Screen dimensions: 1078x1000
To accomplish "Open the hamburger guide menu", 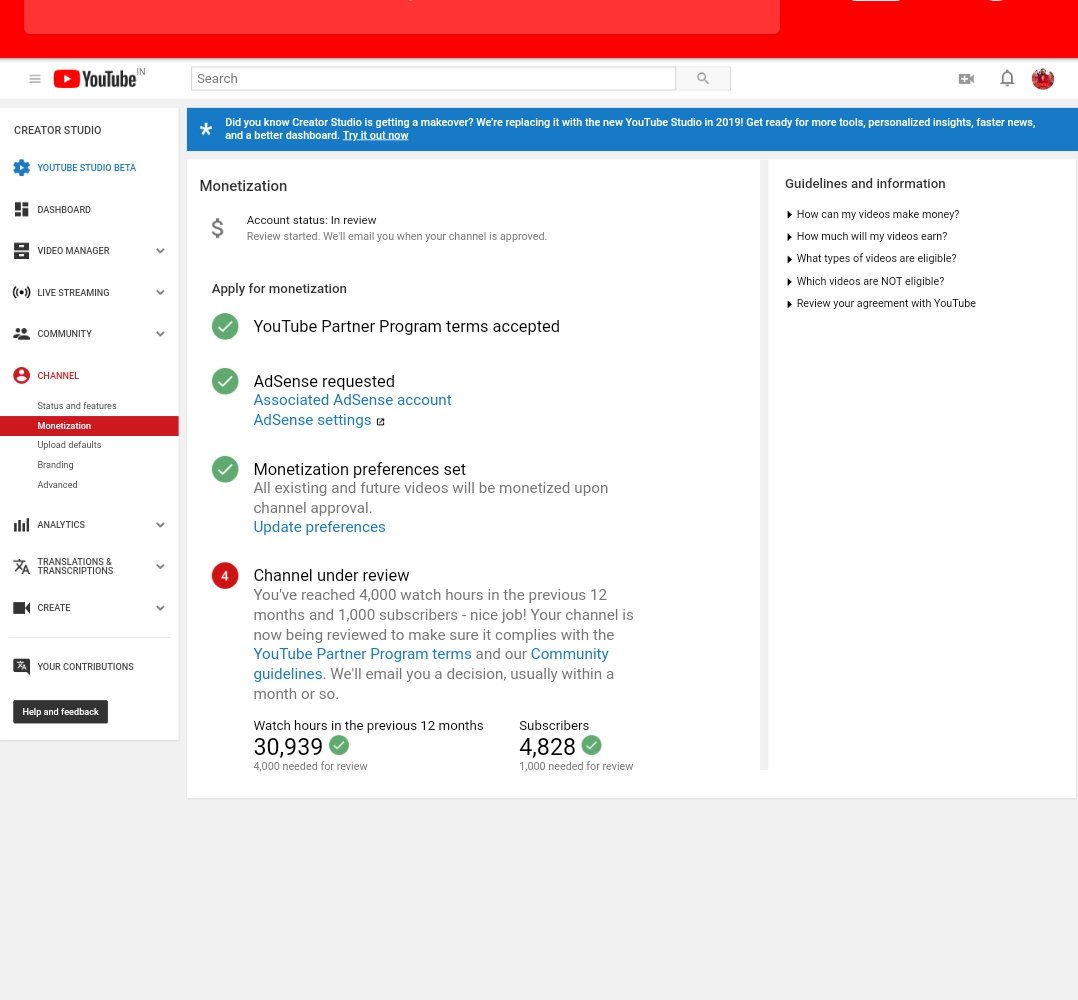I will click(34, 79).
